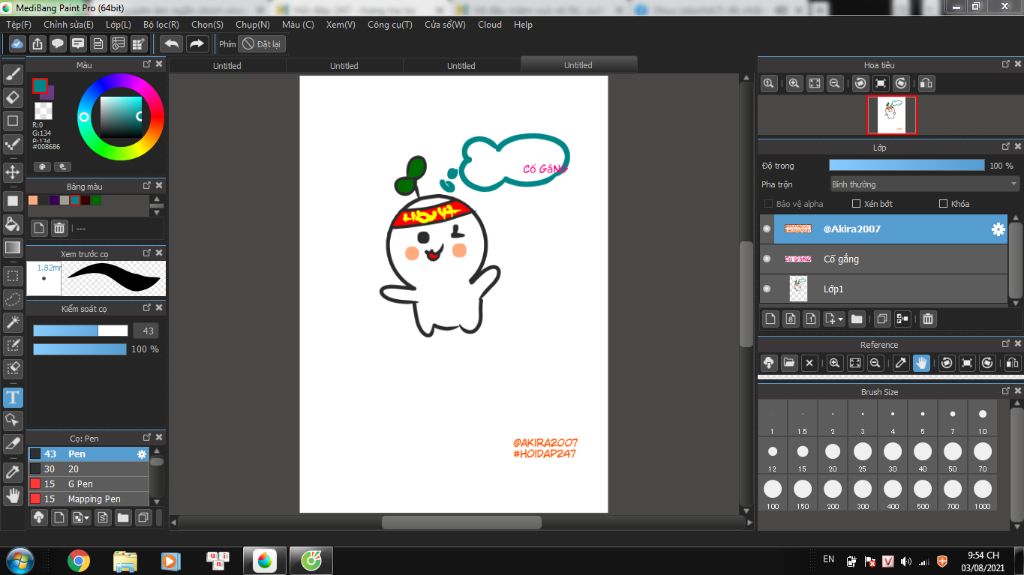The image size is (1024, 575).
Task: Hide the Cố gắng layer
Action: [x=767, y=259]
